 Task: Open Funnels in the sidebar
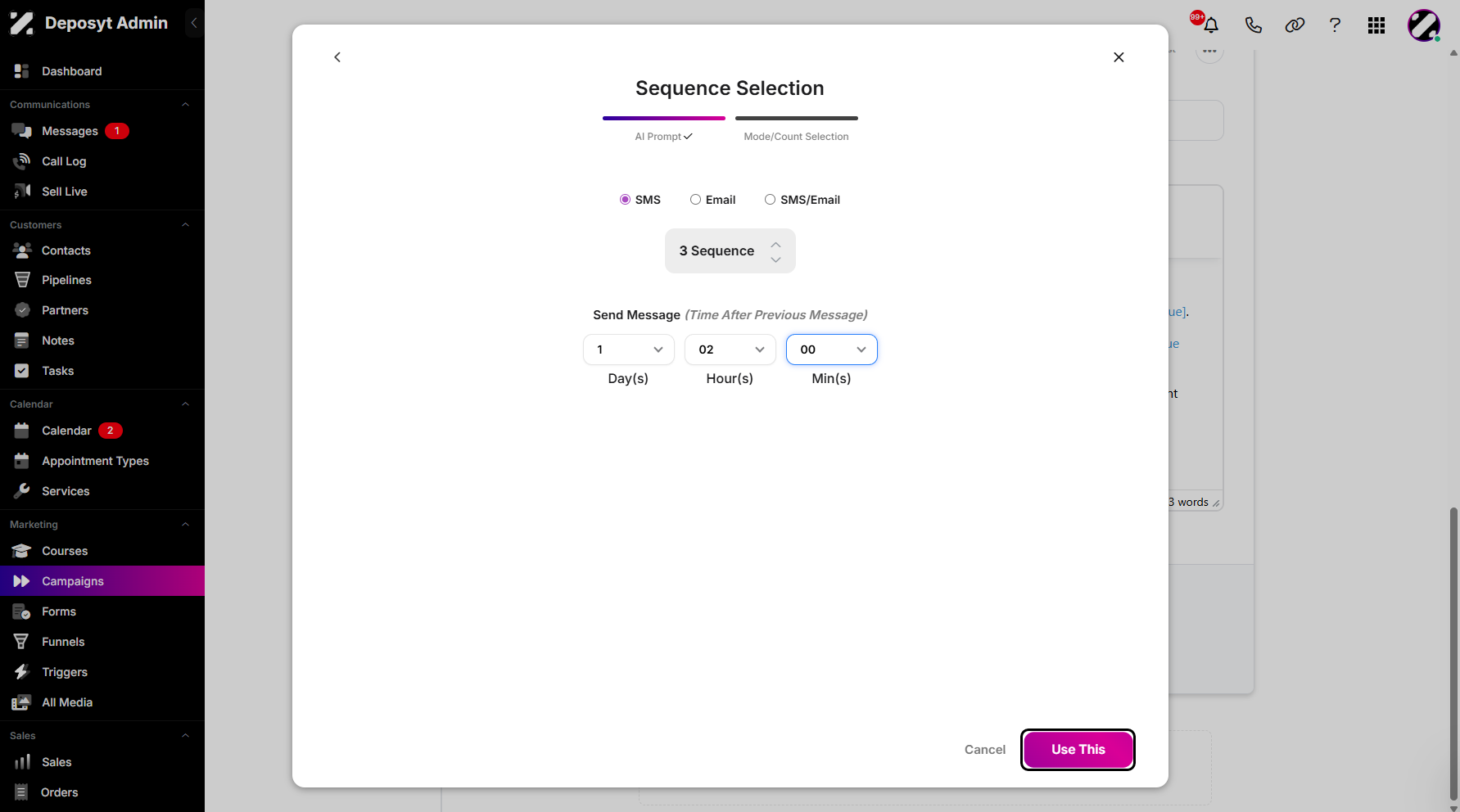102,642
